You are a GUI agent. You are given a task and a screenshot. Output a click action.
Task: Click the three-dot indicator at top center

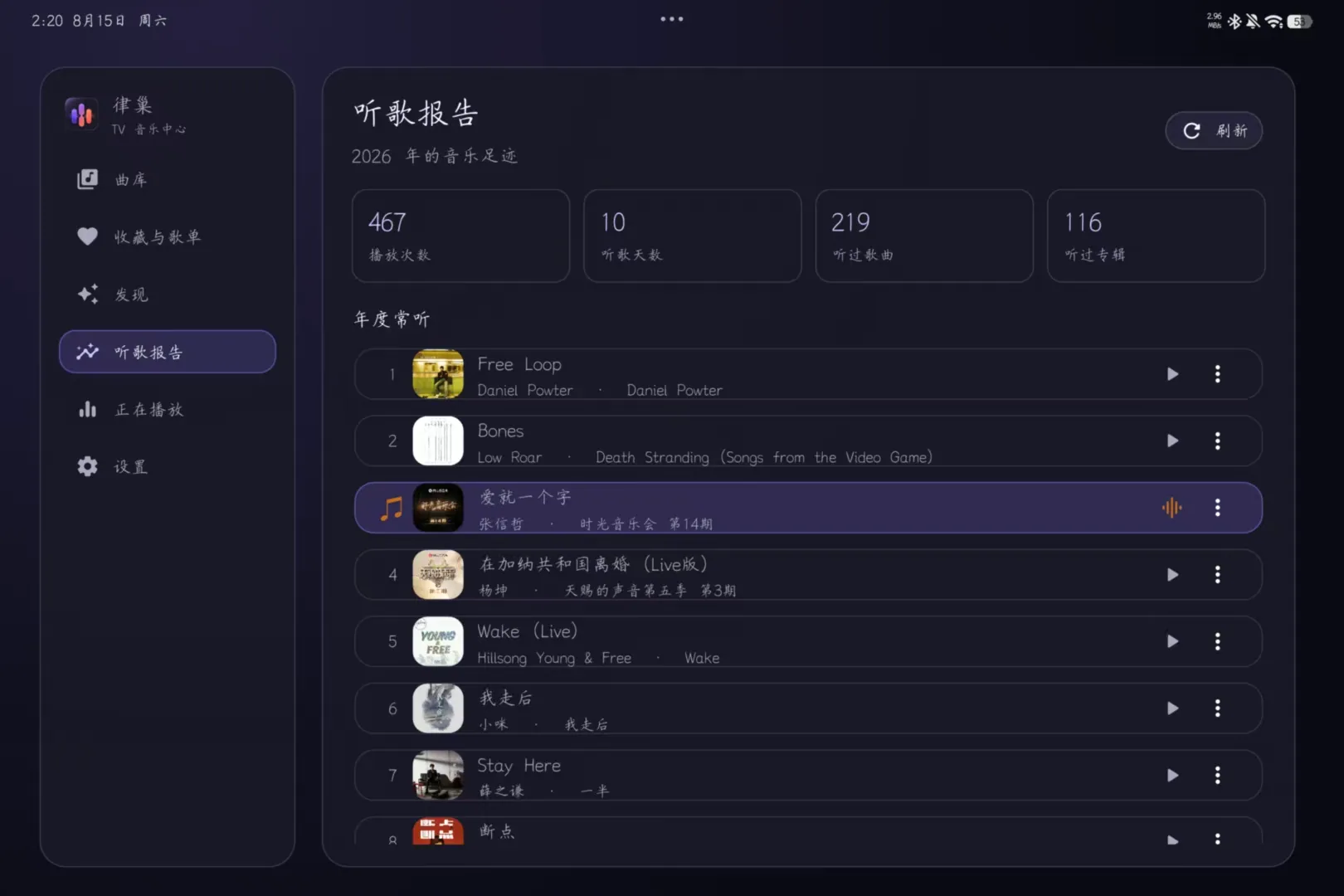[672, 19]
